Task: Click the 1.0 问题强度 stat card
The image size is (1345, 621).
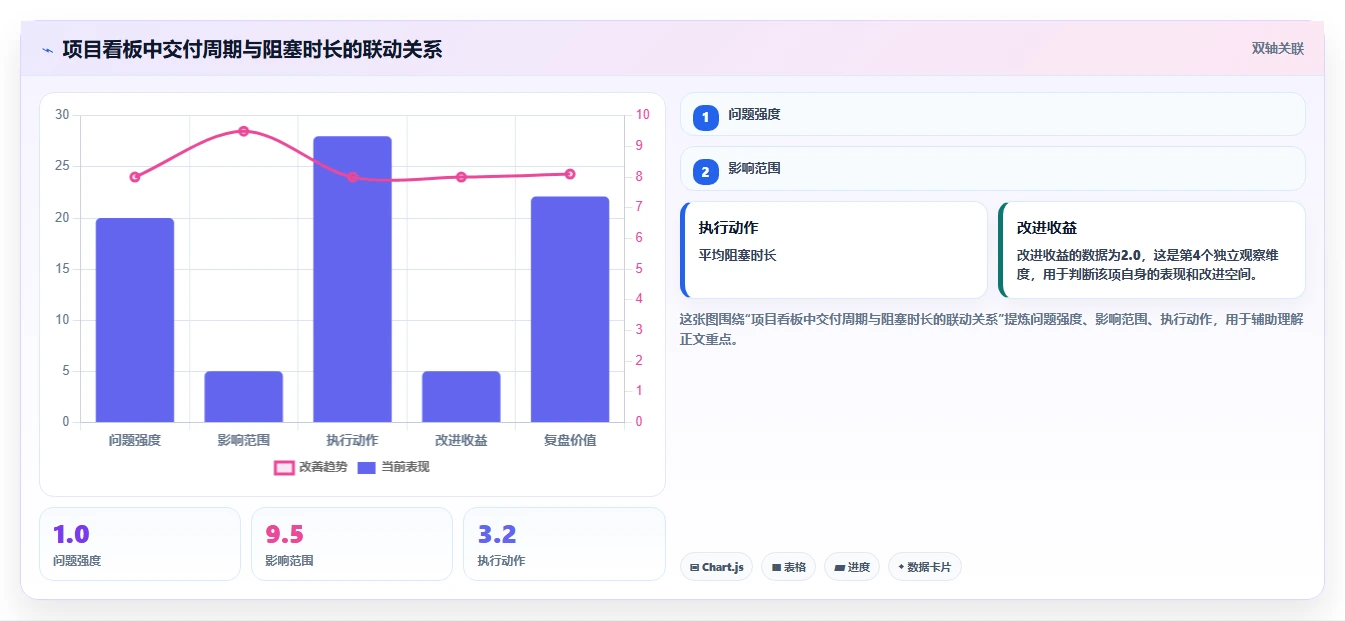Action: coord(140,544)
